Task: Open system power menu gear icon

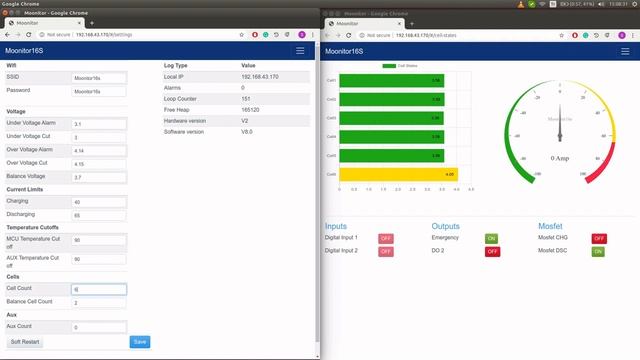Action: point(635,4)
